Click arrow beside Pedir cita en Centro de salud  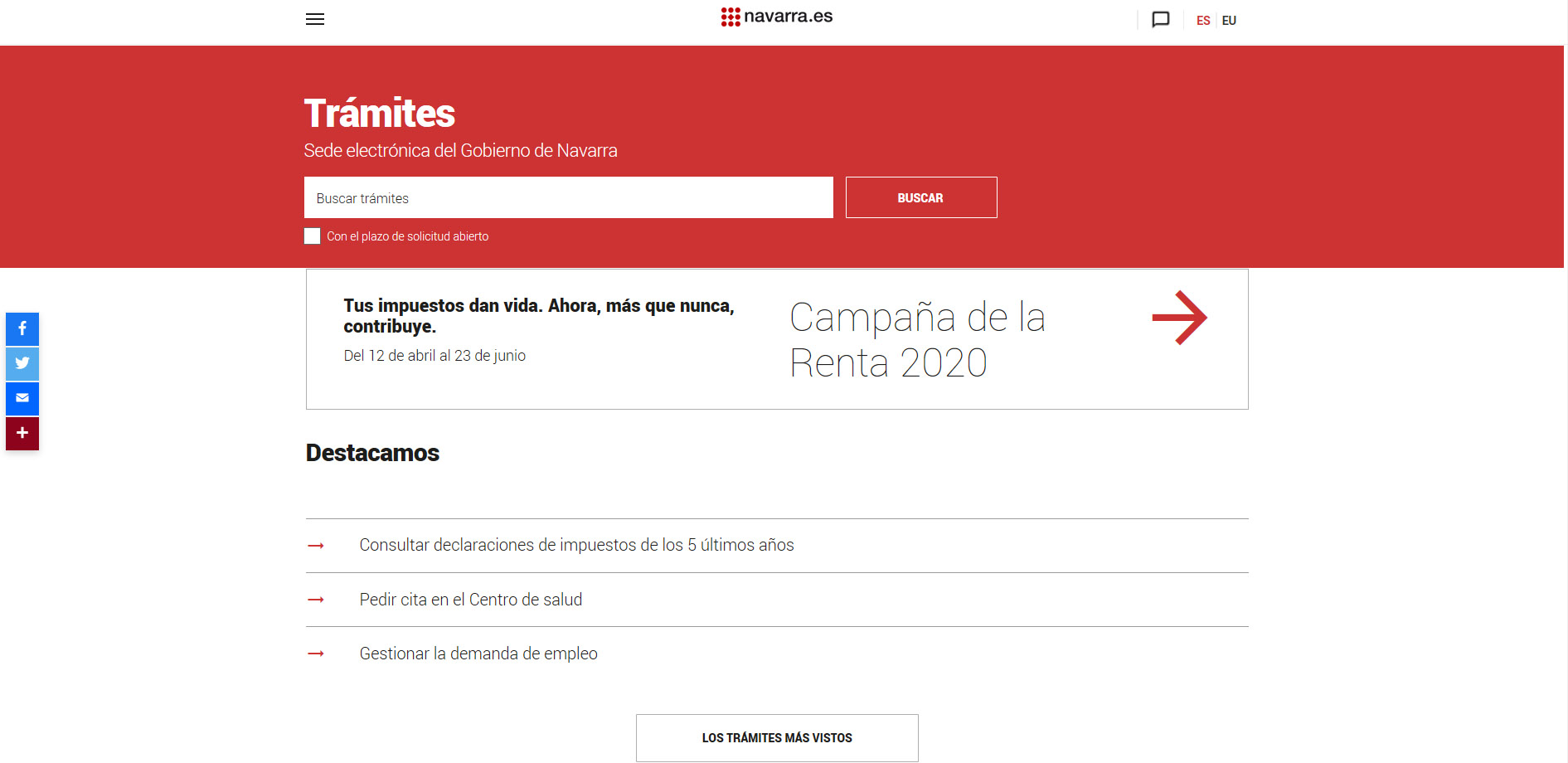click(x=316, y=600)
